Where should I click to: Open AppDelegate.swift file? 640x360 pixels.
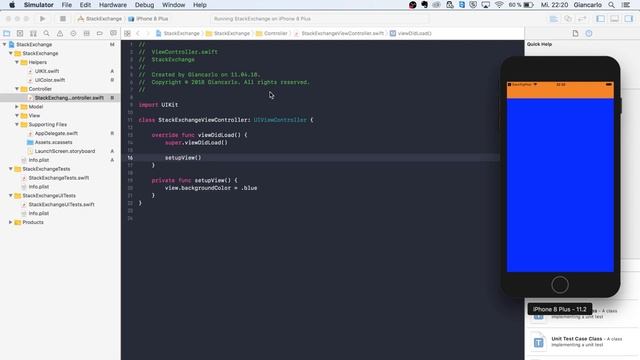[x=56, y=133]
